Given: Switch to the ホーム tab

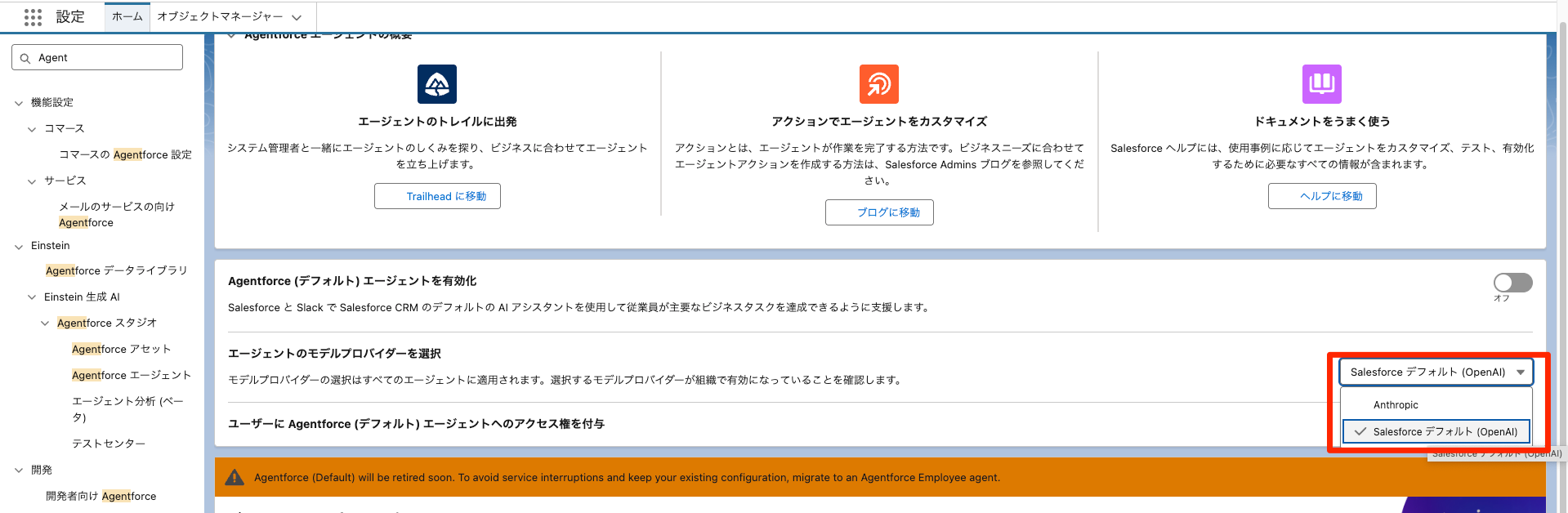Looking at the screenshot, I should 127,16.
